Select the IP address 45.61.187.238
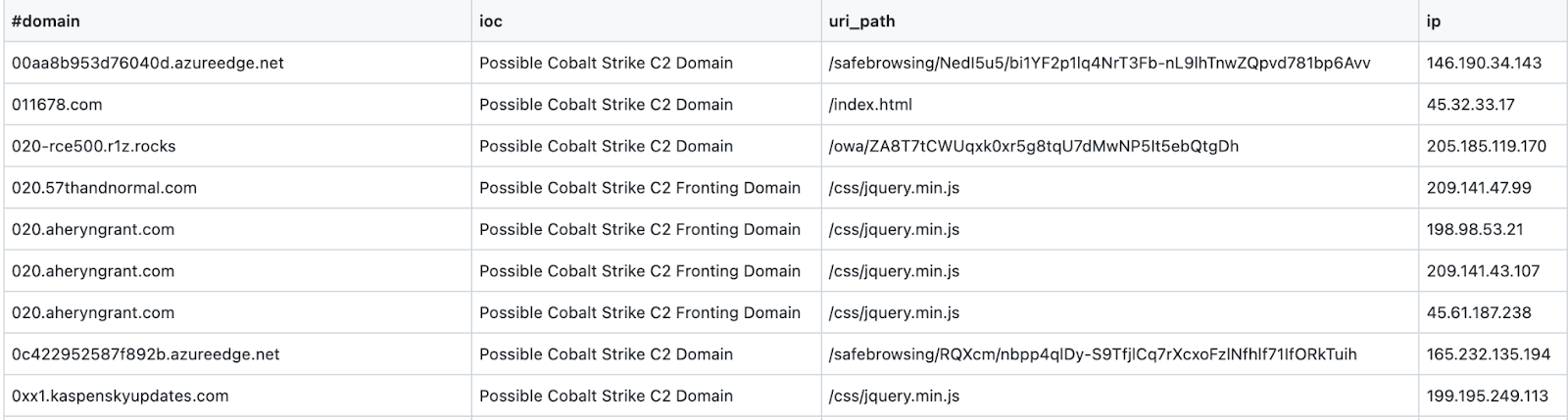Viewport: 1568px width, 420px height. pos(1479,313)
